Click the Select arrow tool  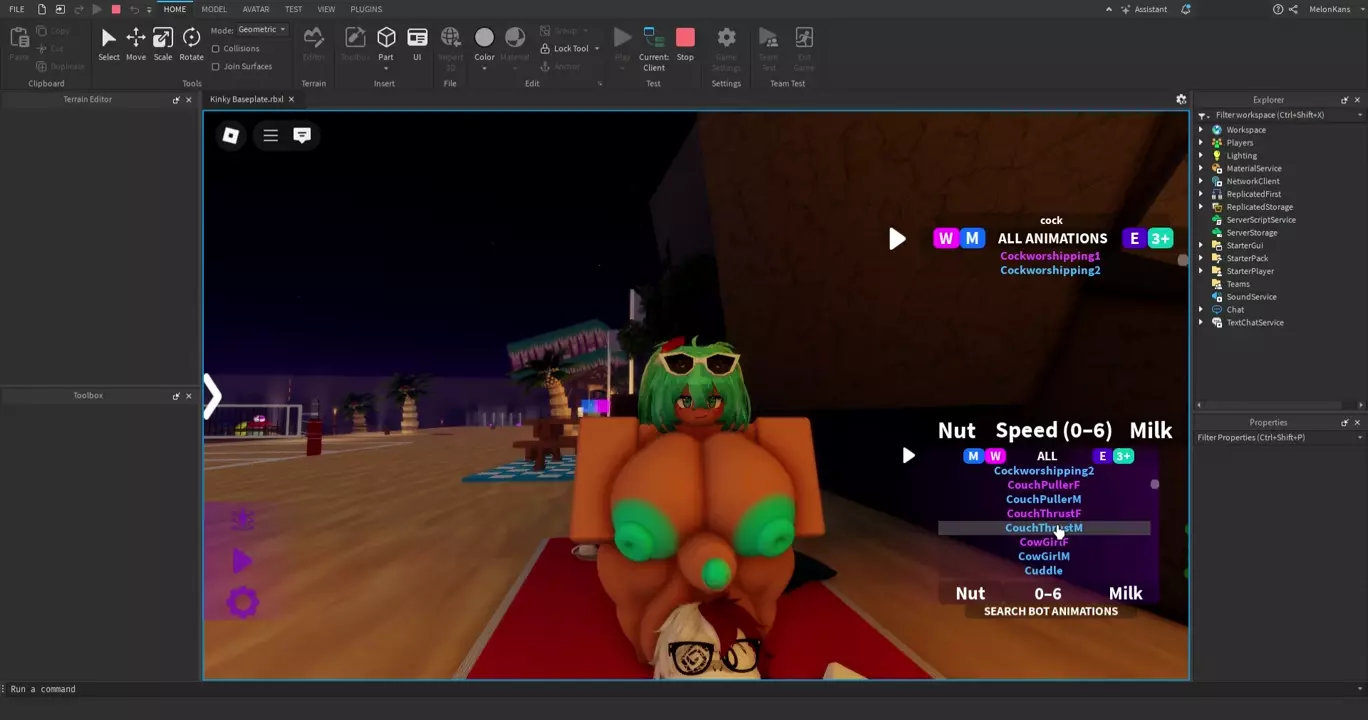[109, 43]
